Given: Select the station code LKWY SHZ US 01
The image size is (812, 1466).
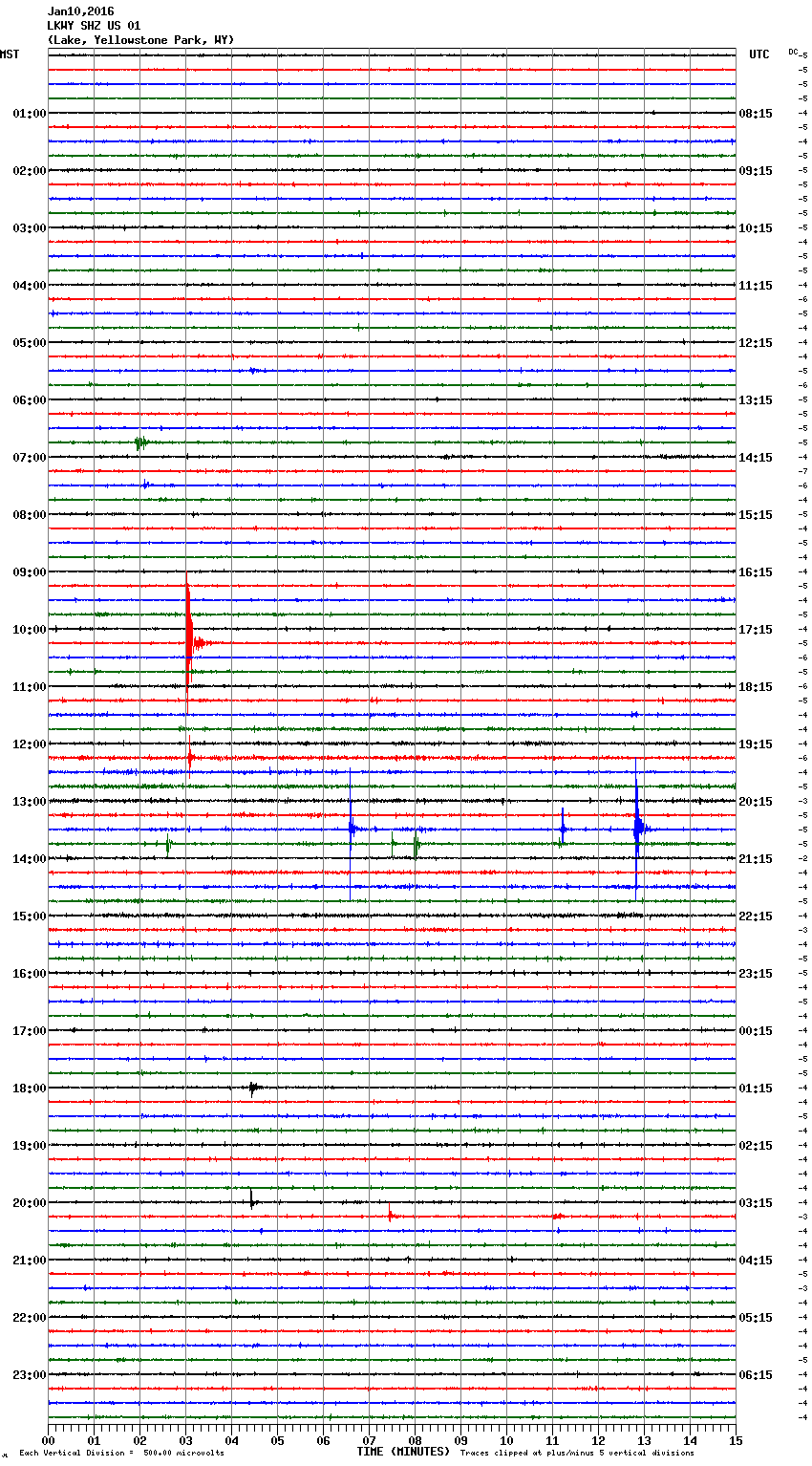Looking at the screenshot, I should pos(94,26).
